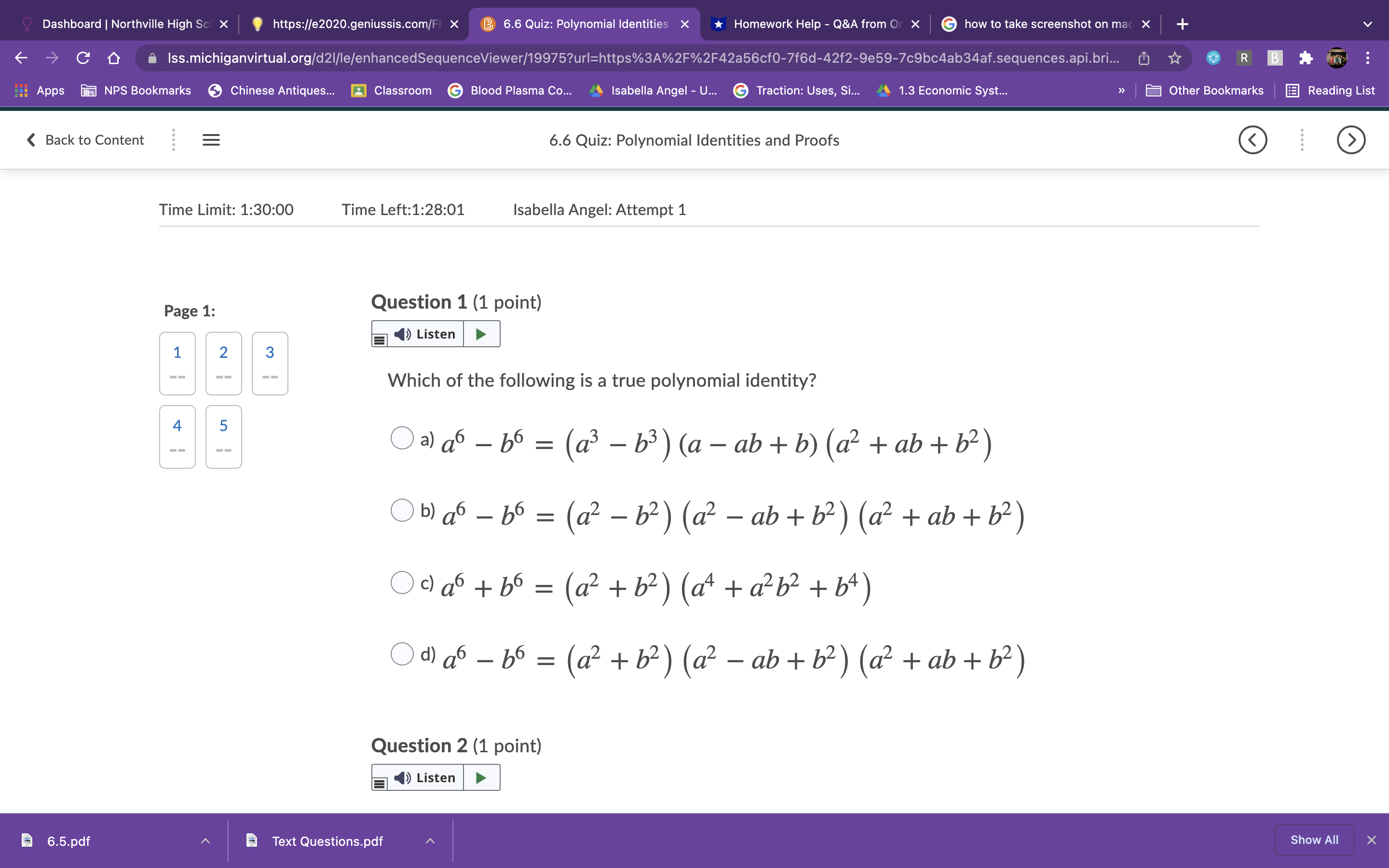Open the Chrome extensions puzzle icon

click(1306, 58)
